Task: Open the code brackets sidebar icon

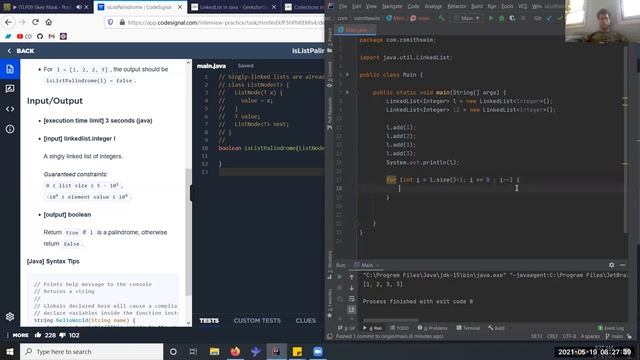Action: coord(10,109)
